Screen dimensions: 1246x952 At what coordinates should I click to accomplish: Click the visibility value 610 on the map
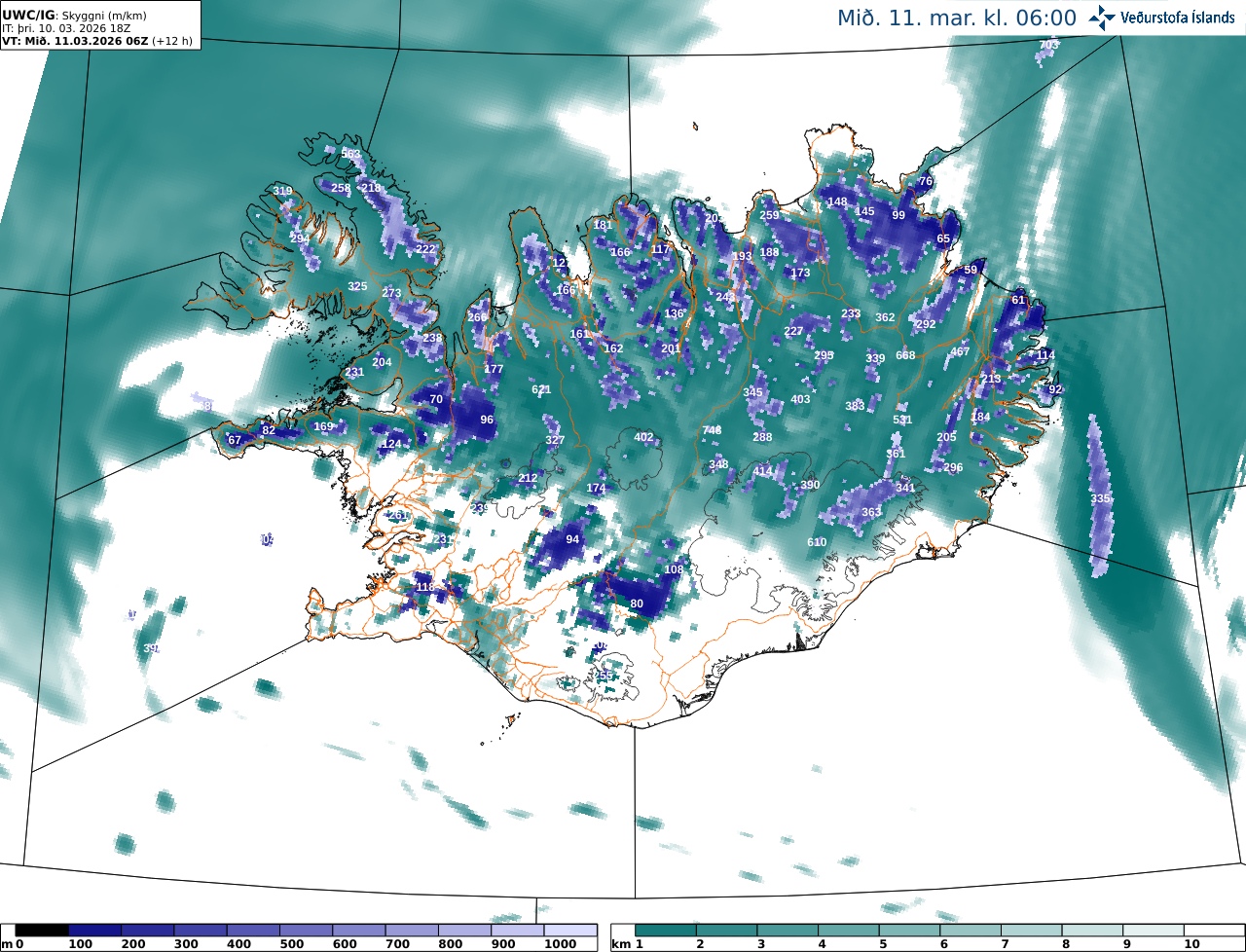pyautogui.click(x=817, y=542)
